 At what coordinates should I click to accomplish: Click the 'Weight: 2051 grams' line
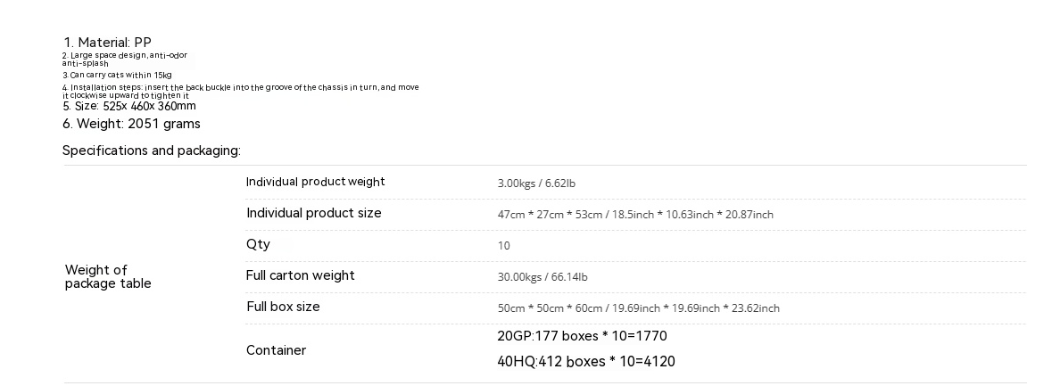131,124
